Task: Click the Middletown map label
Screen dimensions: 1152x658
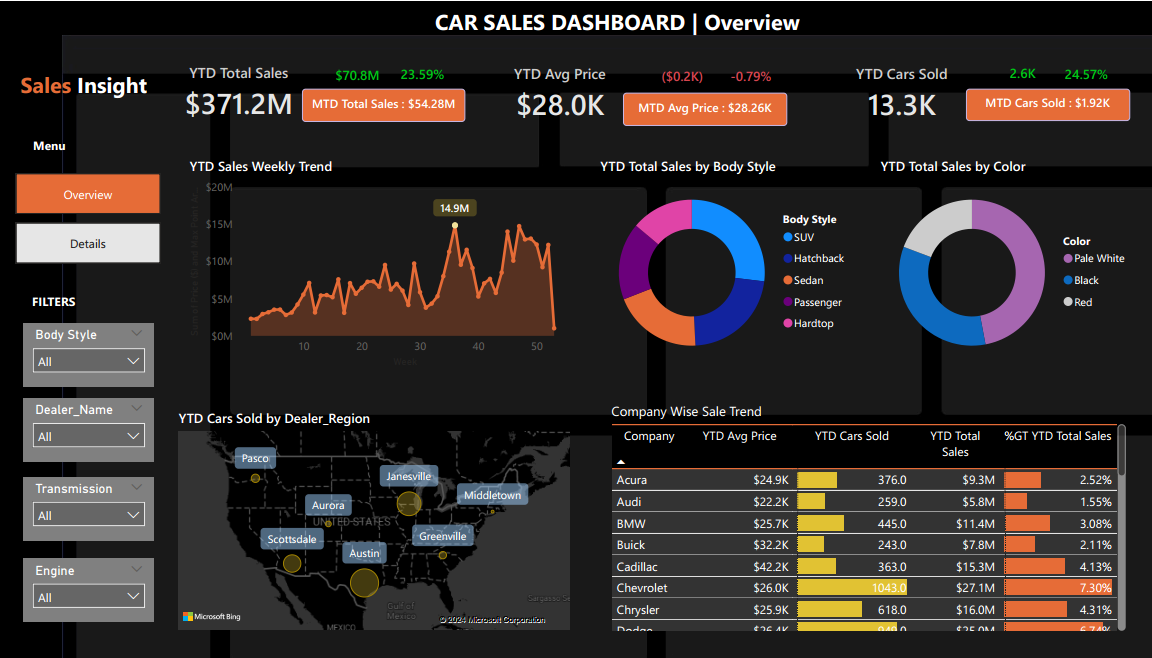Action: click(492, 495)
